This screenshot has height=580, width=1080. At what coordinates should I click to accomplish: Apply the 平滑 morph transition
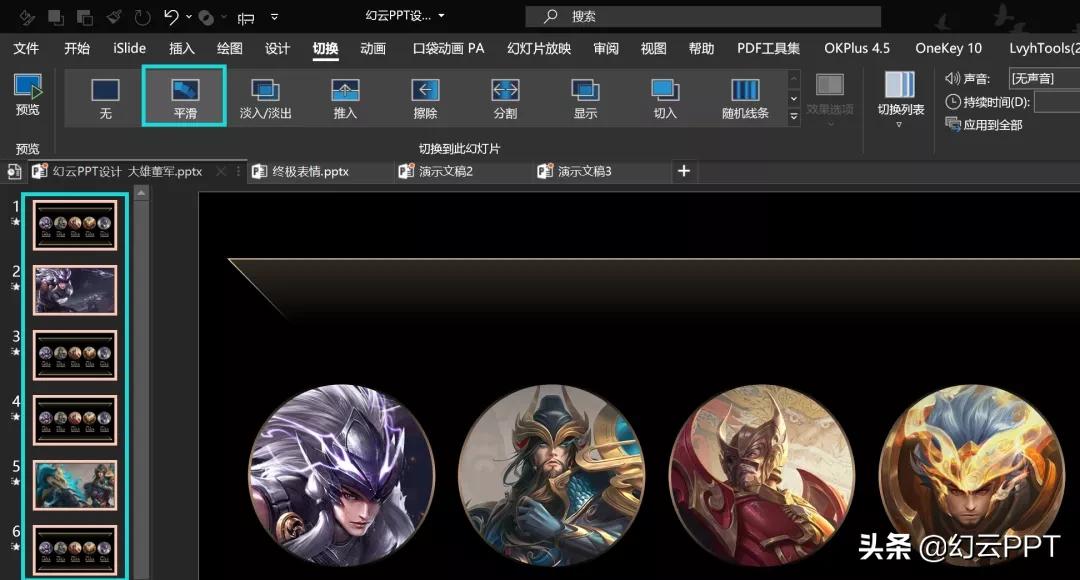(x=185, y=96)
